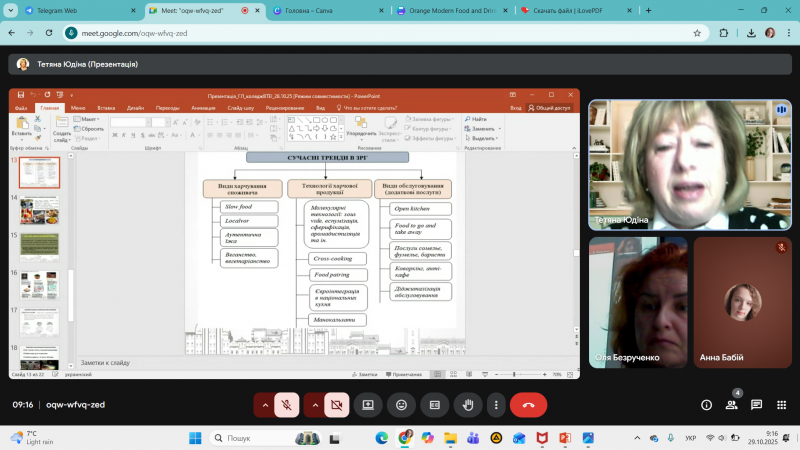
Task: Open Windows Start menu in taskbar
Action: coord(194,438)
